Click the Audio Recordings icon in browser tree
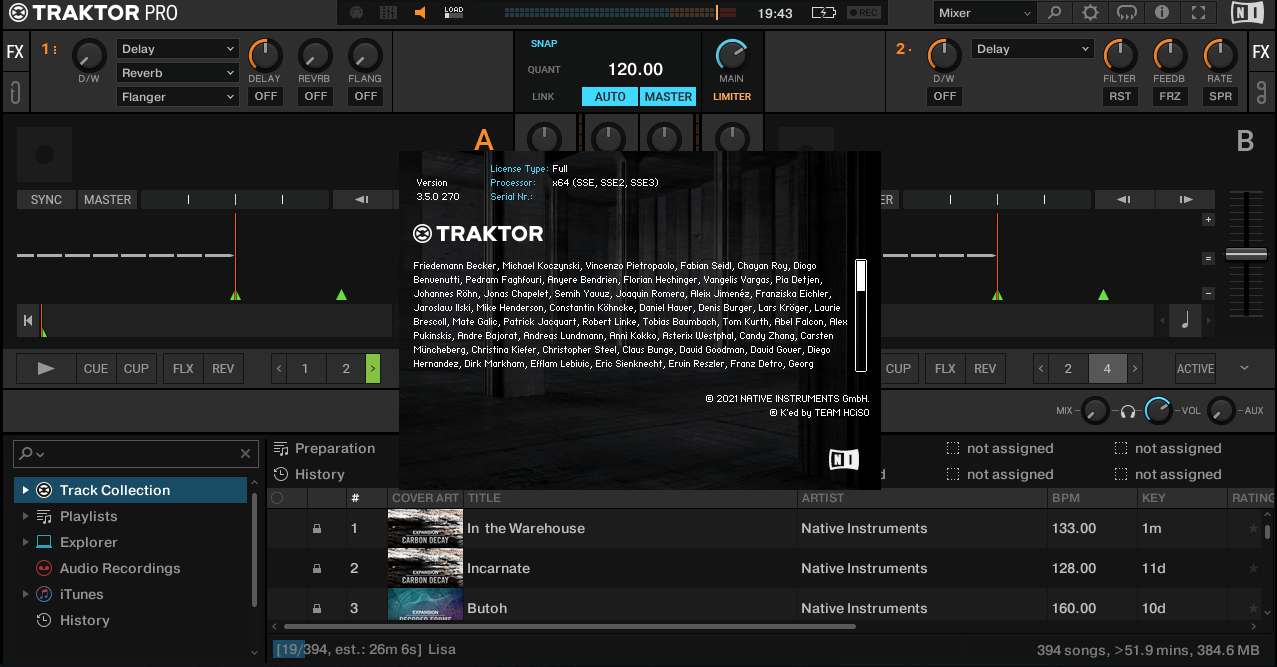 click(44, 568)
